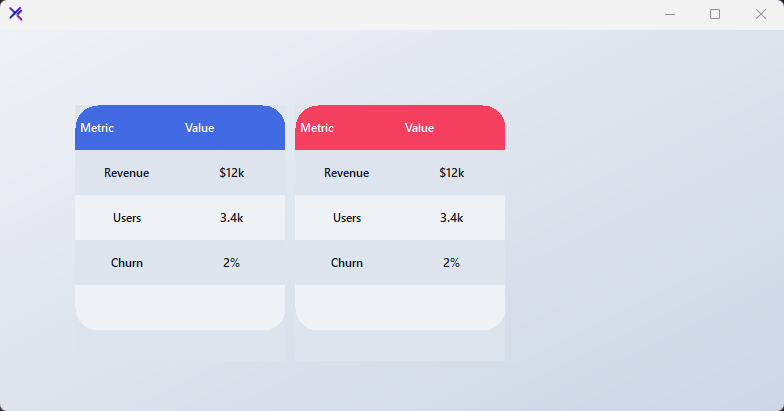This screenshot has height=411, width=784.
Task: Click the Metric header in blue table
Action: 97,128
